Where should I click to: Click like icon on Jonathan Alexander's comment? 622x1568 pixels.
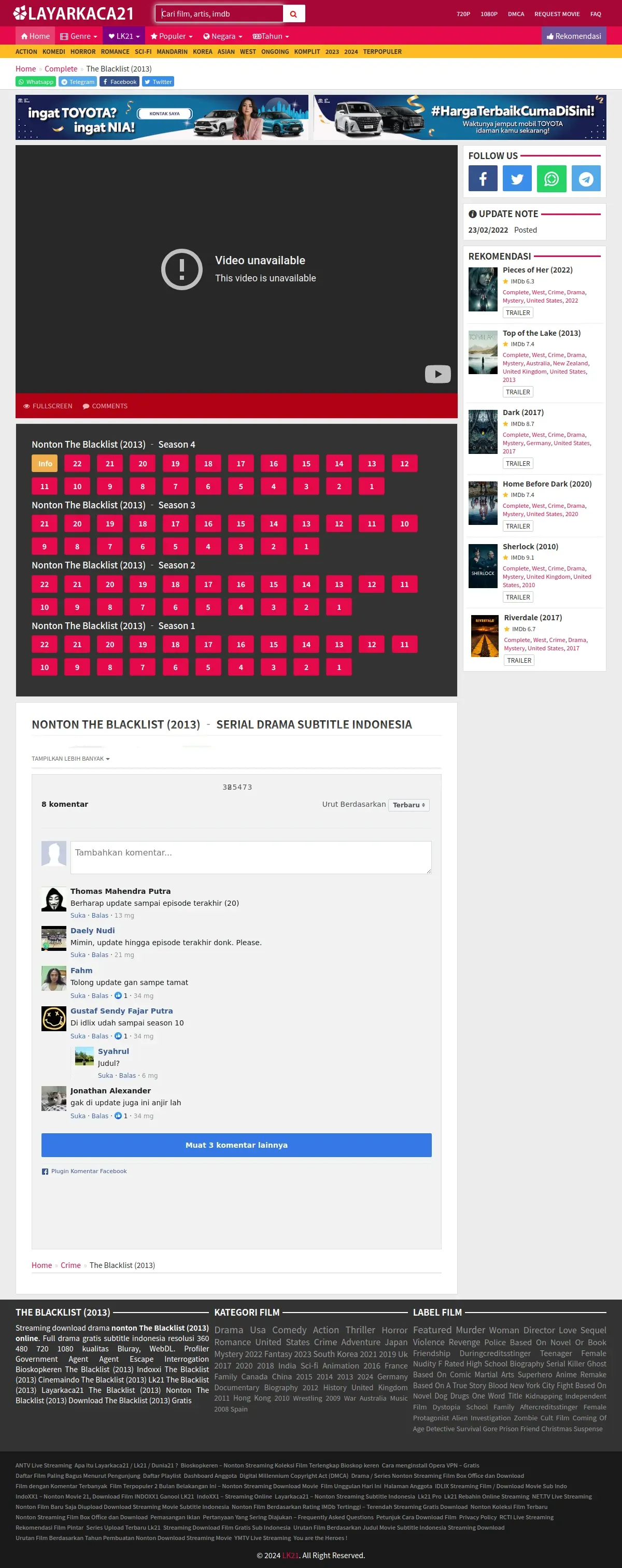[x=118, y=1116]
